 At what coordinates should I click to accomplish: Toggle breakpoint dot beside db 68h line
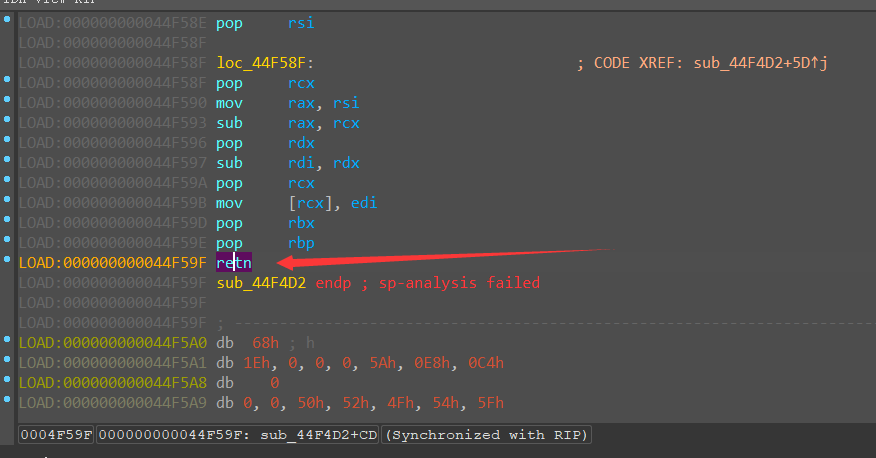(x=7, y=339)
